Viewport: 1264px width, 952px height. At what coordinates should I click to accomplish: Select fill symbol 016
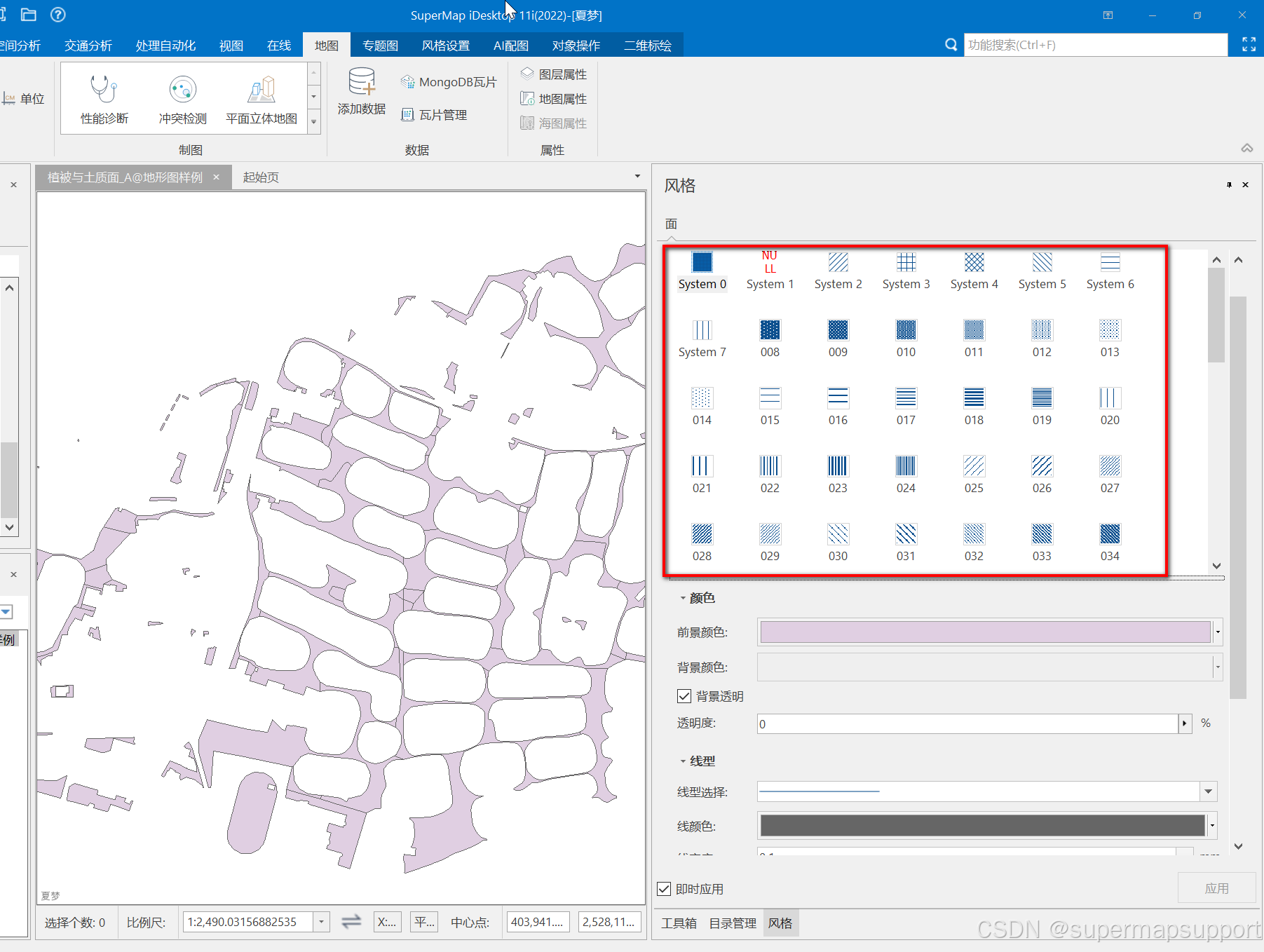pos(838,407)
